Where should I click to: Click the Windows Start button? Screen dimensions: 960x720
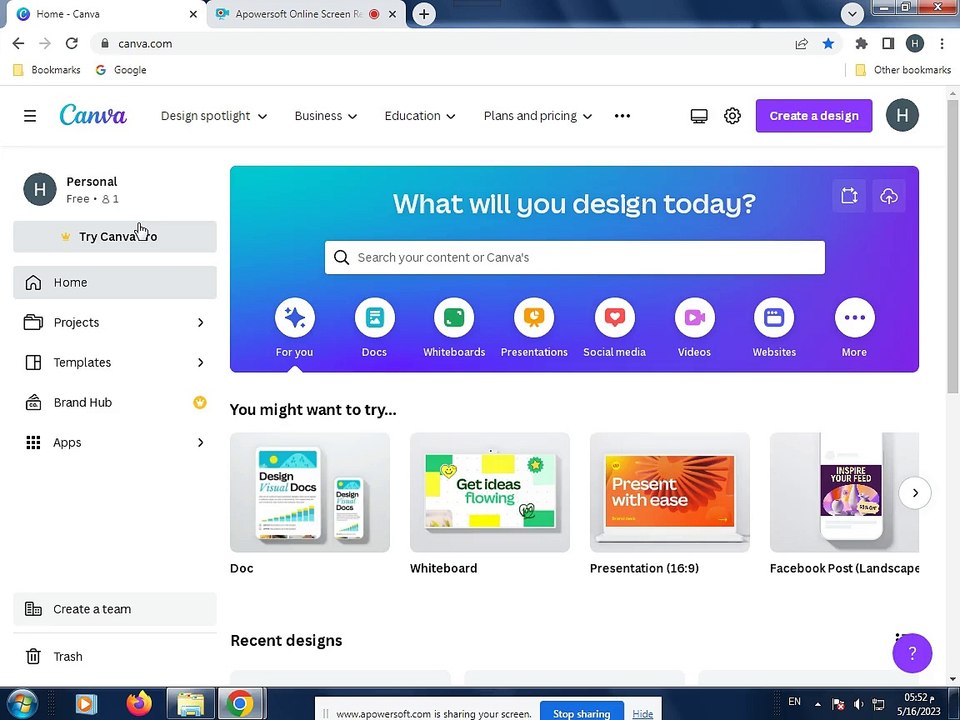coord(22,704)
